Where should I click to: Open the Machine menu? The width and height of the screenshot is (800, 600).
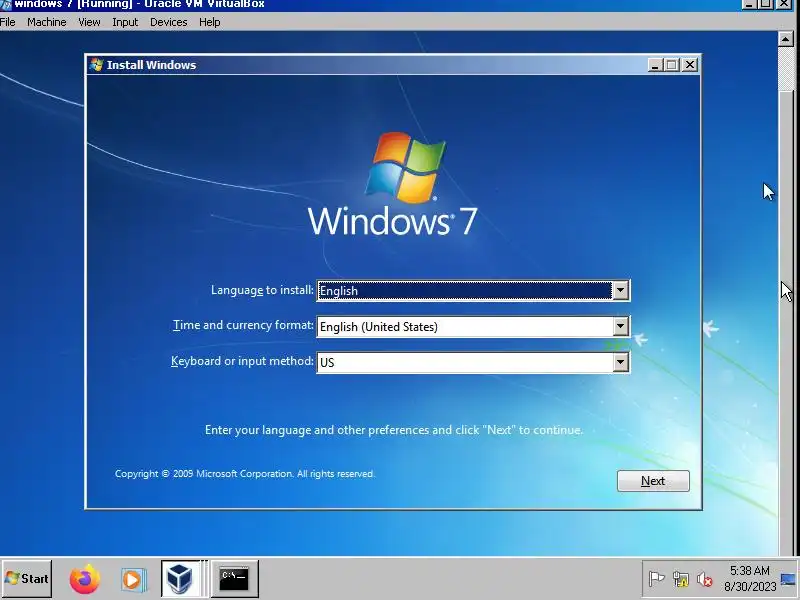tap(46, 22)
